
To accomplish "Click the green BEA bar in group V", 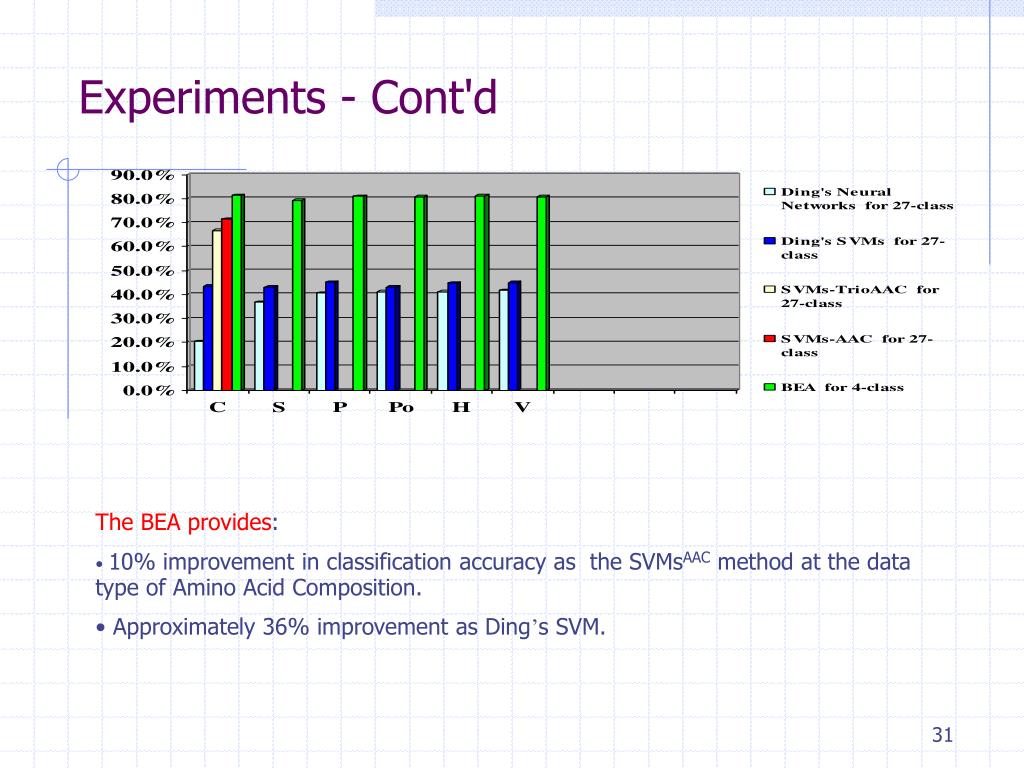I will coord(543,293).
